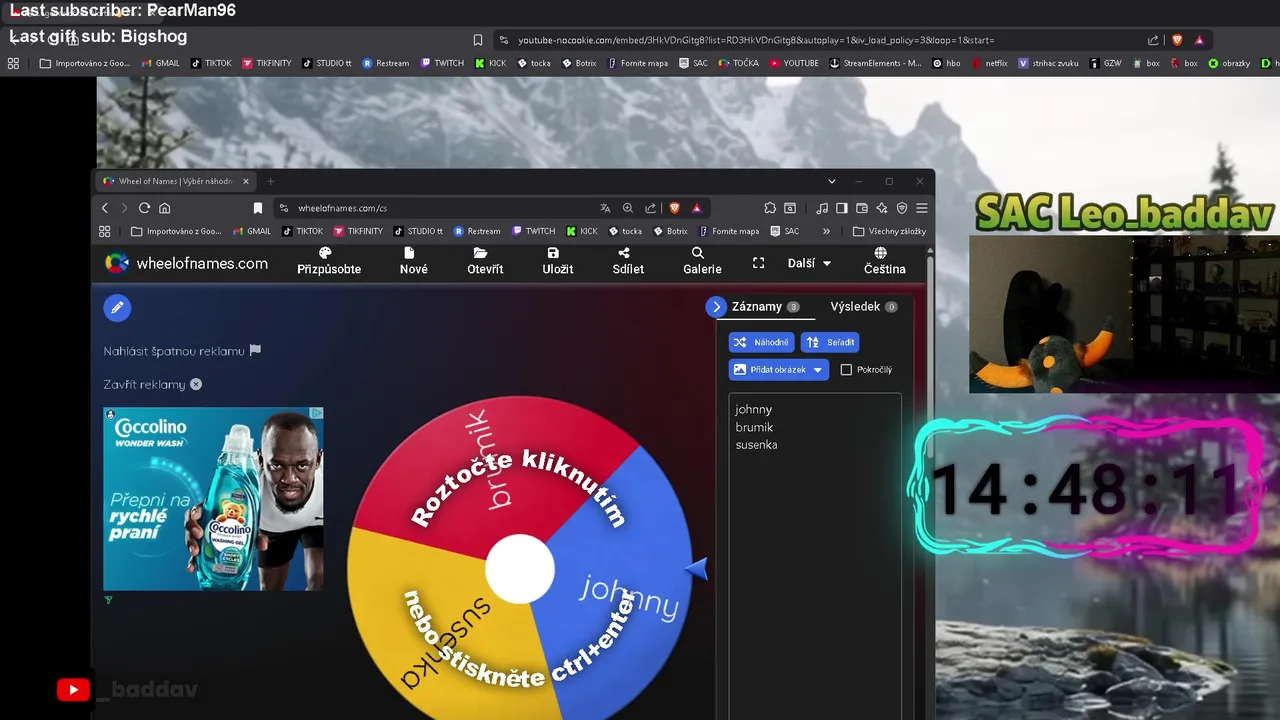
Task: Open the YOUTUBE bookmark in the background browser
Action: pos(793,63)
